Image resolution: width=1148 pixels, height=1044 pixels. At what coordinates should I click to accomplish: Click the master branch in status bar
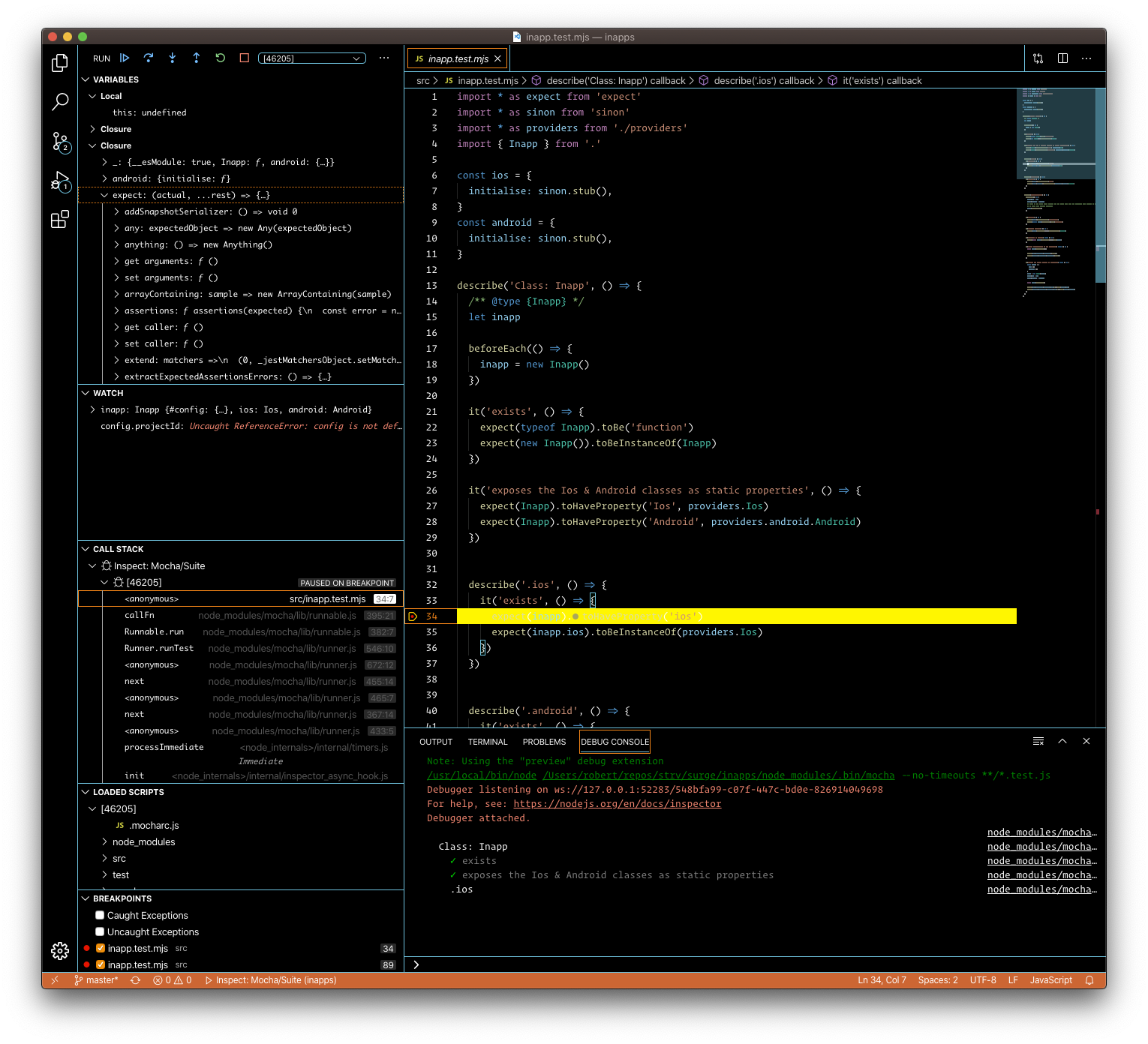click(x=97, y=980)
